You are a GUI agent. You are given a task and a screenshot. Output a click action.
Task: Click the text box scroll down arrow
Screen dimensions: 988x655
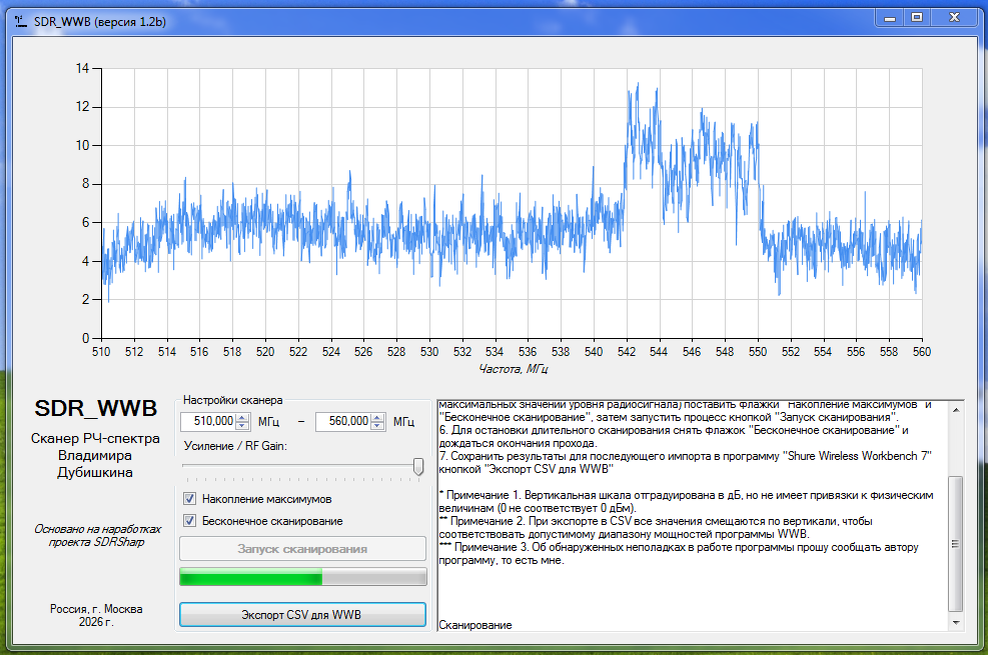(956, 623)
